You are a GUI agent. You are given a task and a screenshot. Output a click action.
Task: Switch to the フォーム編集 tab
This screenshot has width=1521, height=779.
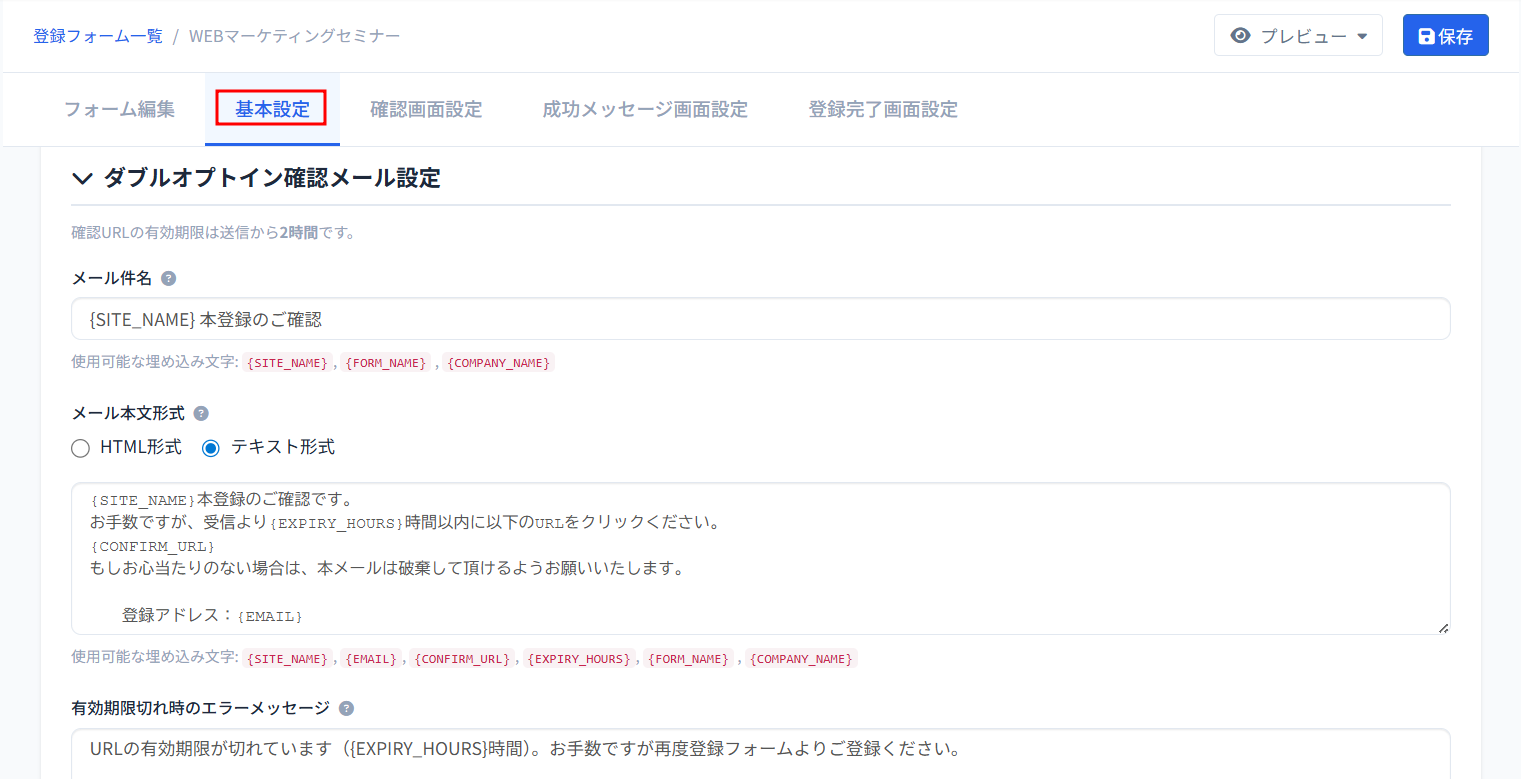[x=119, y=109]
